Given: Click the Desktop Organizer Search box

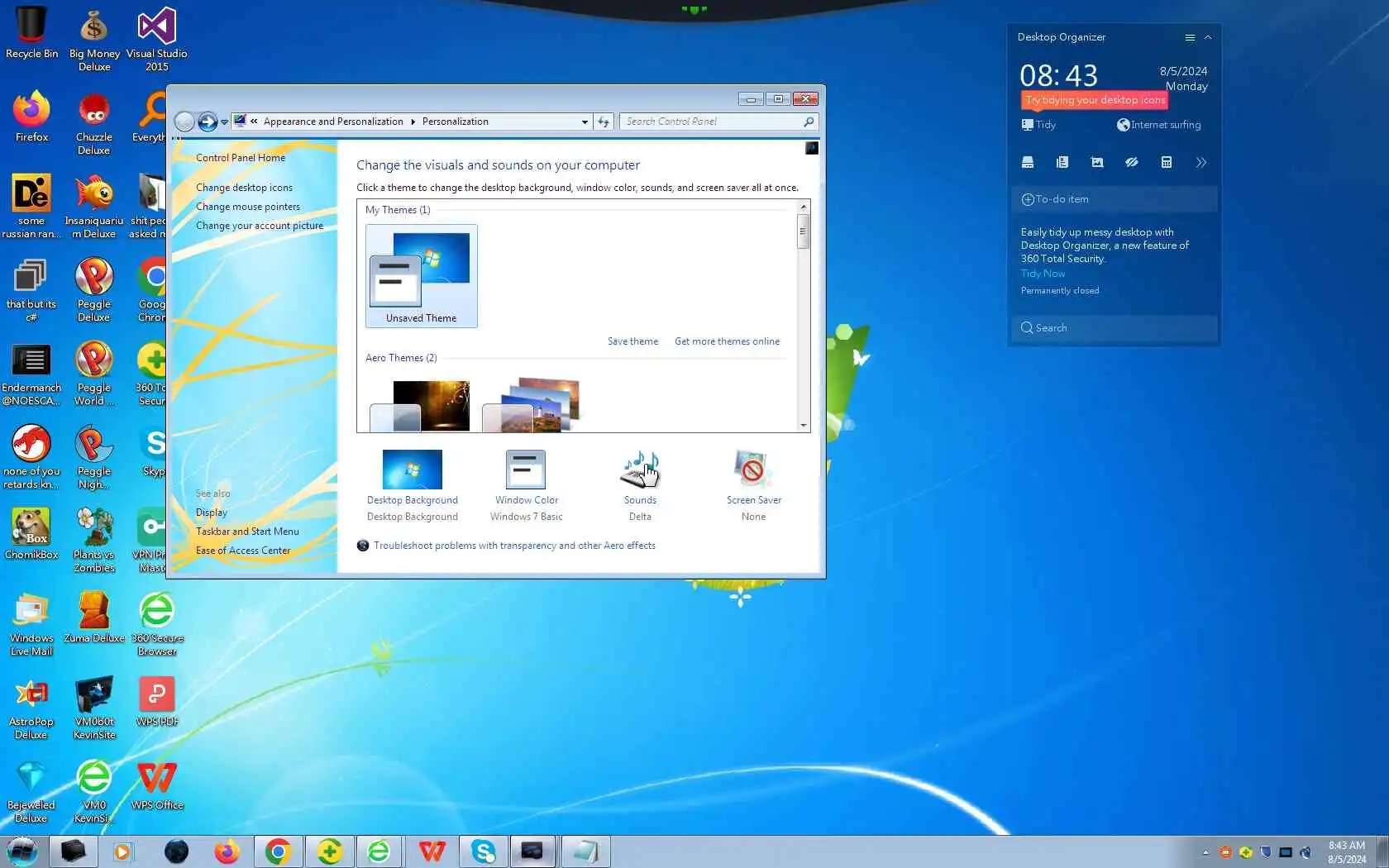Looking at the screenshot, I should [x=1114, y=328].
